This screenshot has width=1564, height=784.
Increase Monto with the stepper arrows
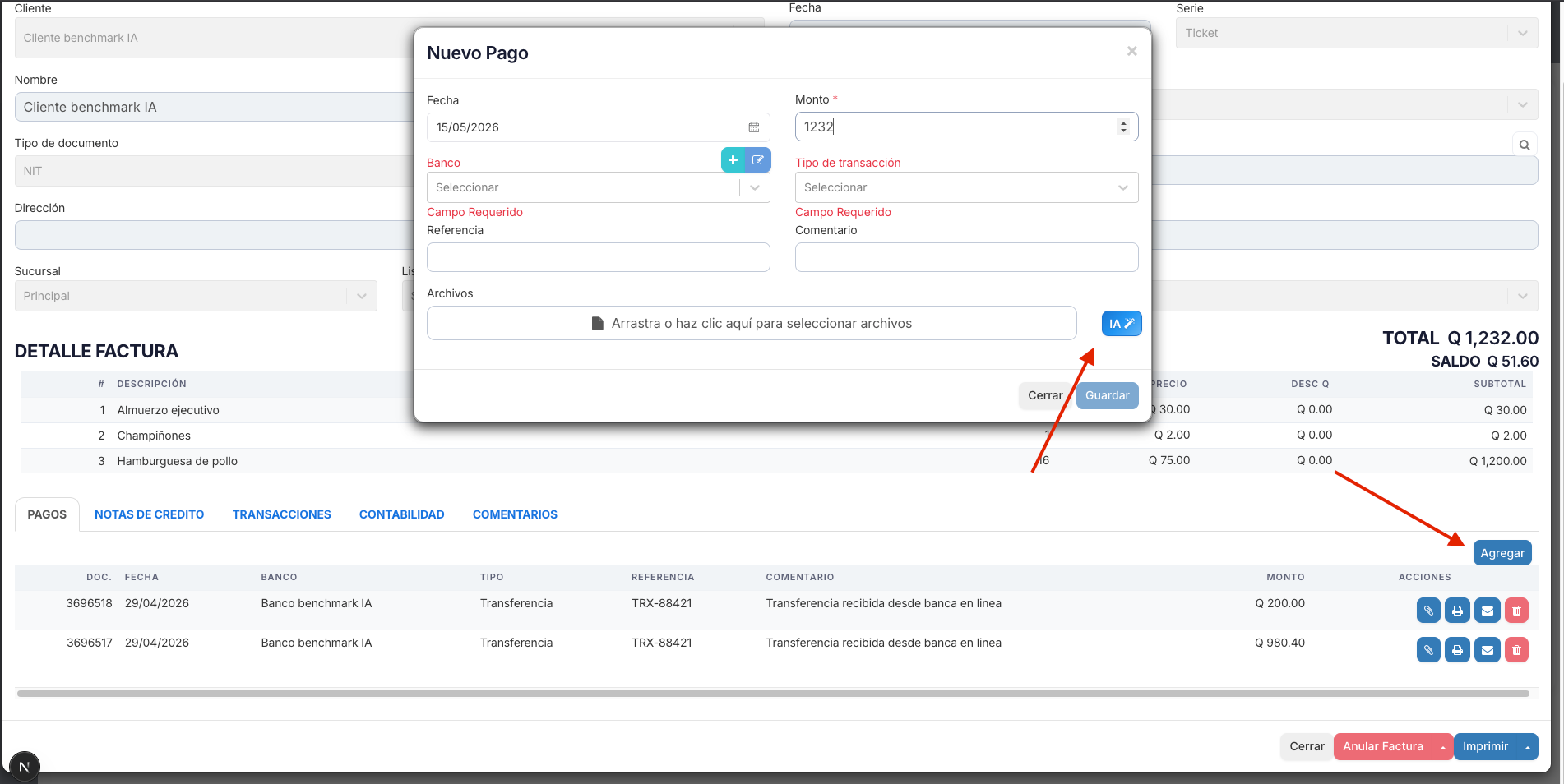point(1123,123)
